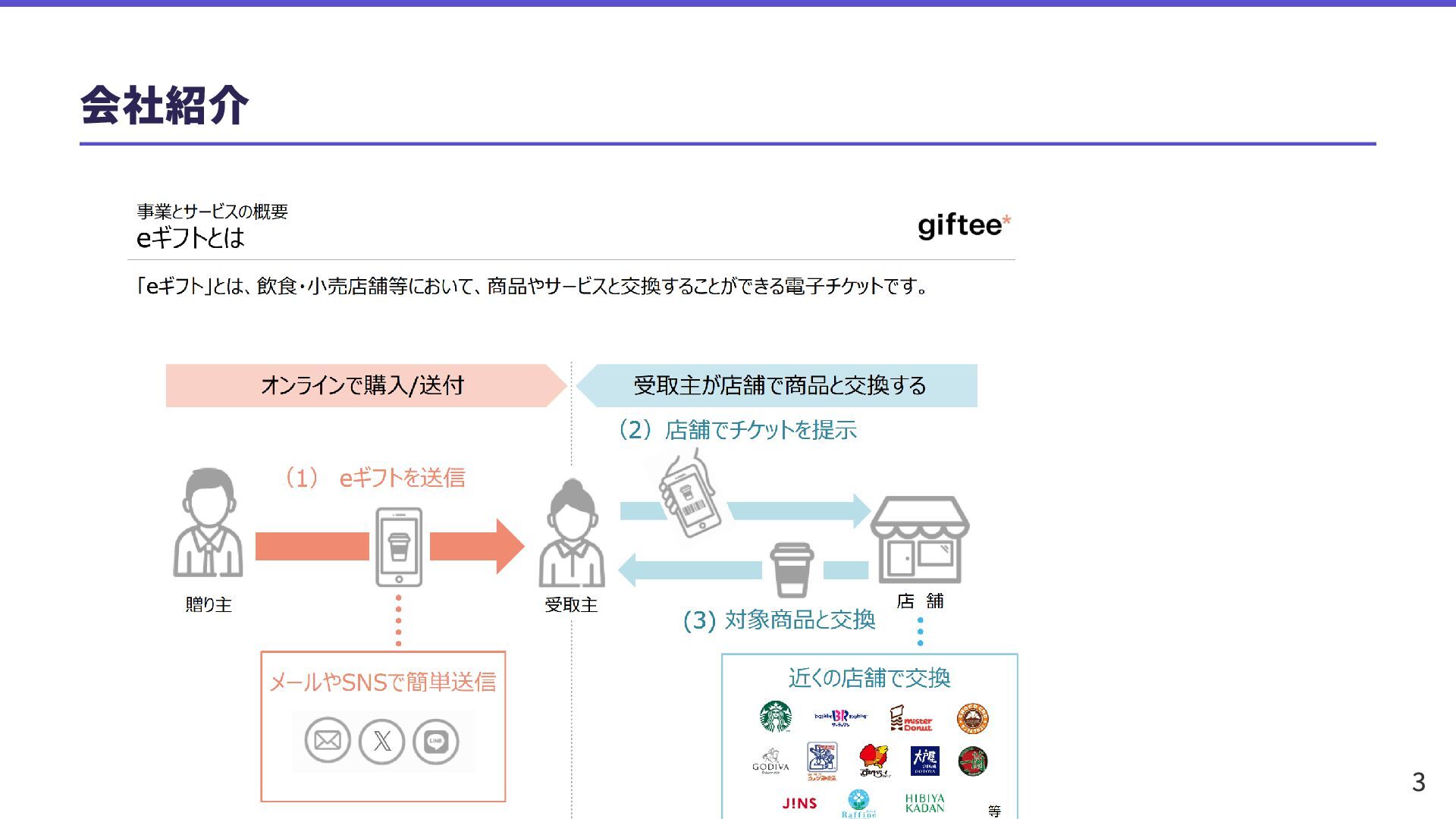Click the X social media icon
Image resolution: width=1456 pixels, height=819 pixels.
coord(382,741)
